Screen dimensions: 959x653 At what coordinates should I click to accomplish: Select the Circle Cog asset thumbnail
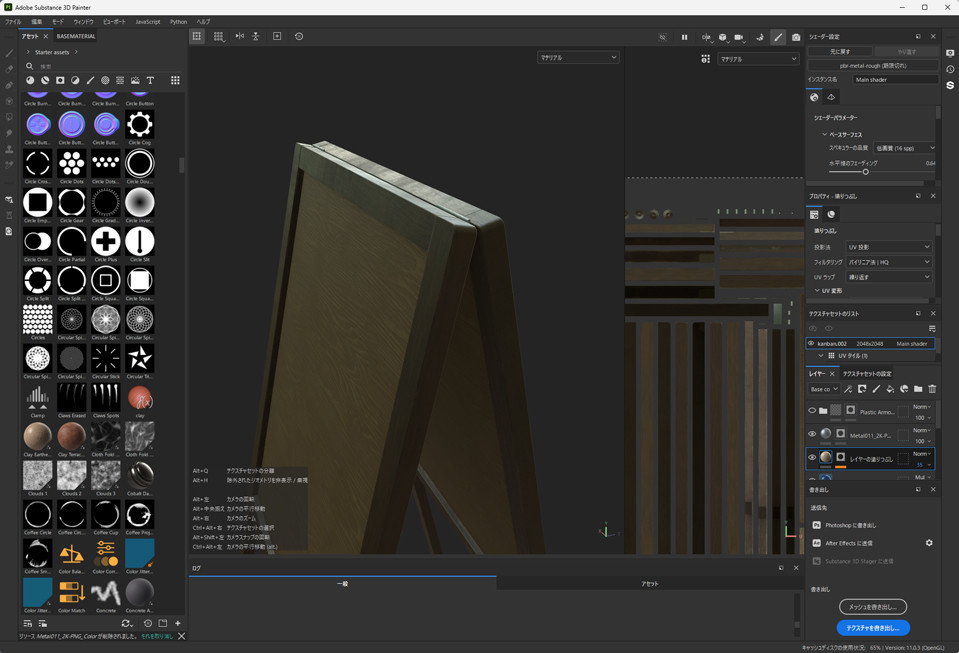[x=139, y=125]
